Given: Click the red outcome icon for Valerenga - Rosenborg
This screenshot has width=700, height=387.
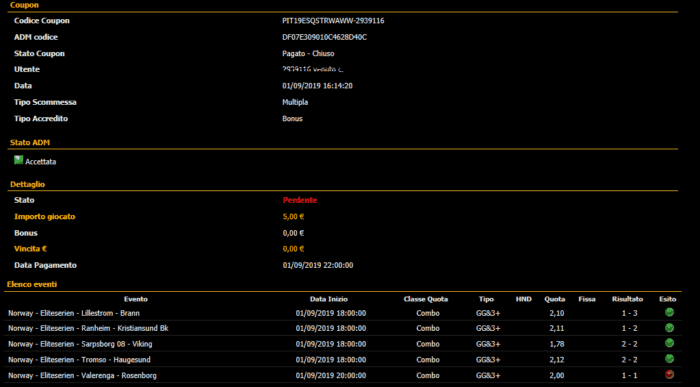Looking at the screenshot, I should click(669, 375).
